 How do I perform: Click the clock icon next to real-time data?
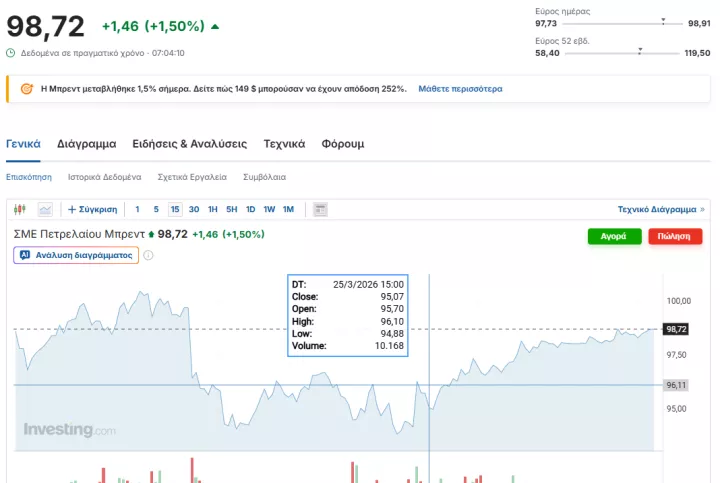(x=11, y=53)
